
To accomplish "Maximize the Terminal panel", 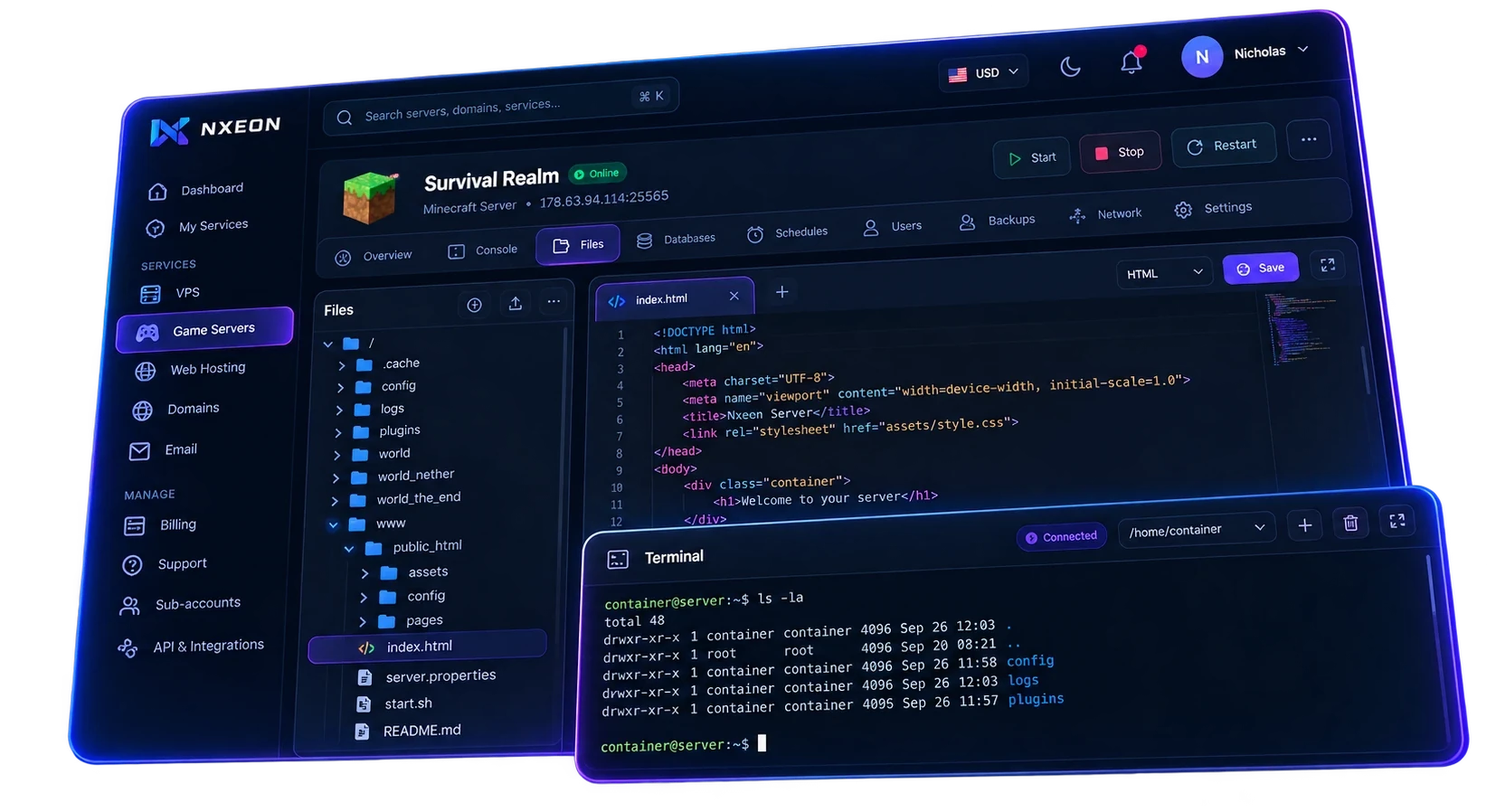I will 1397,520.
